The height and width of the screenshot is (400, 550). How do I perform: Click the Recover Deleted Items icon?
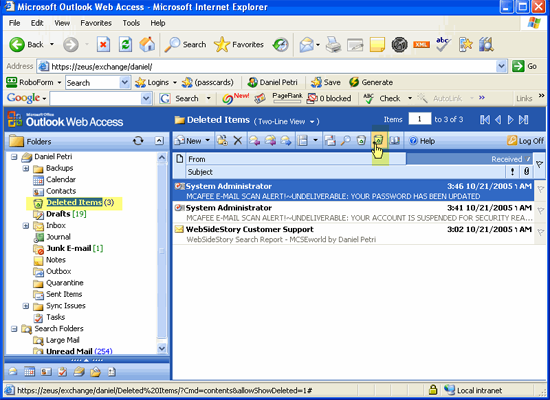pyautogui.click(x=378, y=140)
